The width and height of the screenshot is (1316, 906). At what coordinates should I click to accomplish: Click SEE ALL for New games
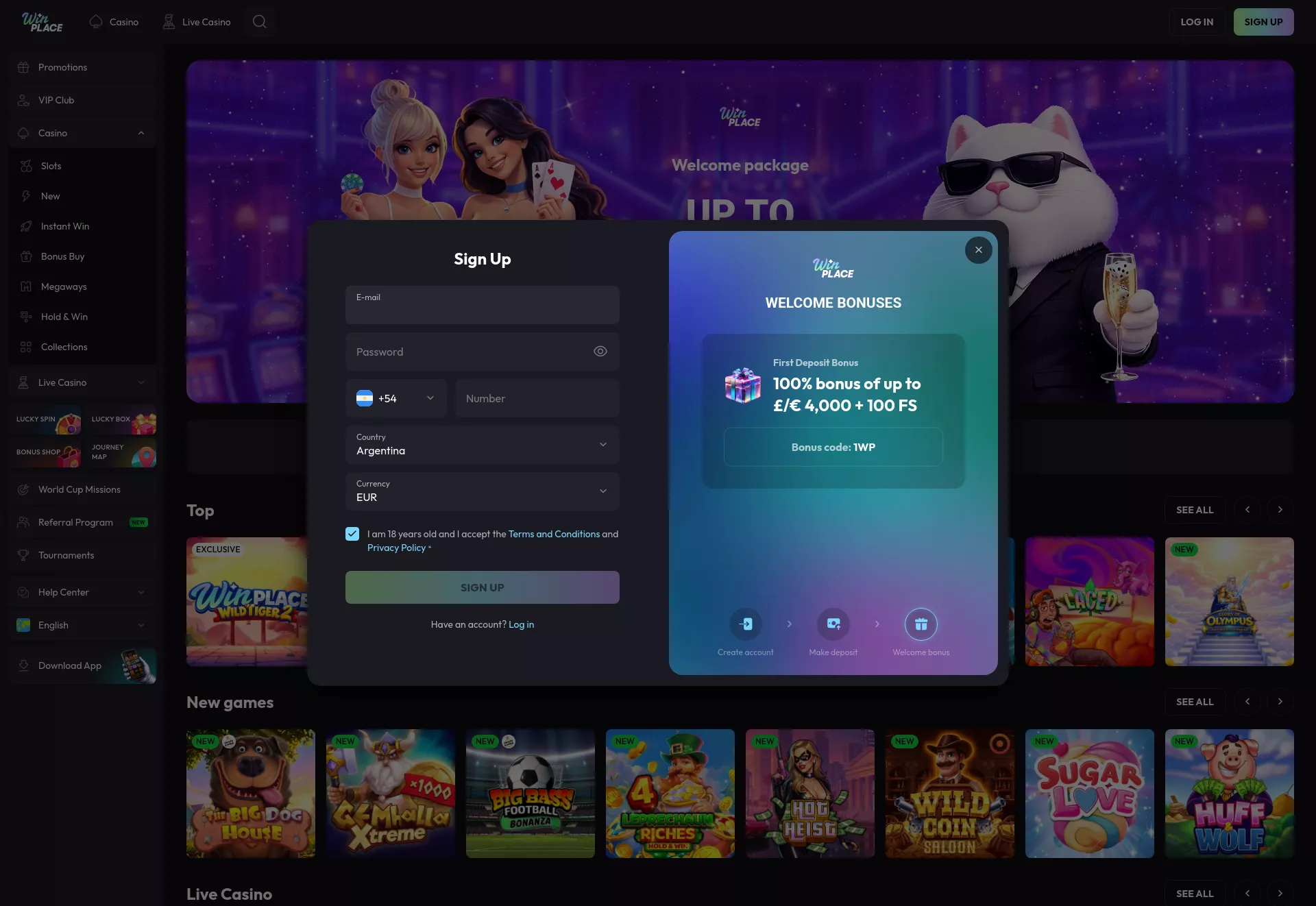pos(1195,702)
